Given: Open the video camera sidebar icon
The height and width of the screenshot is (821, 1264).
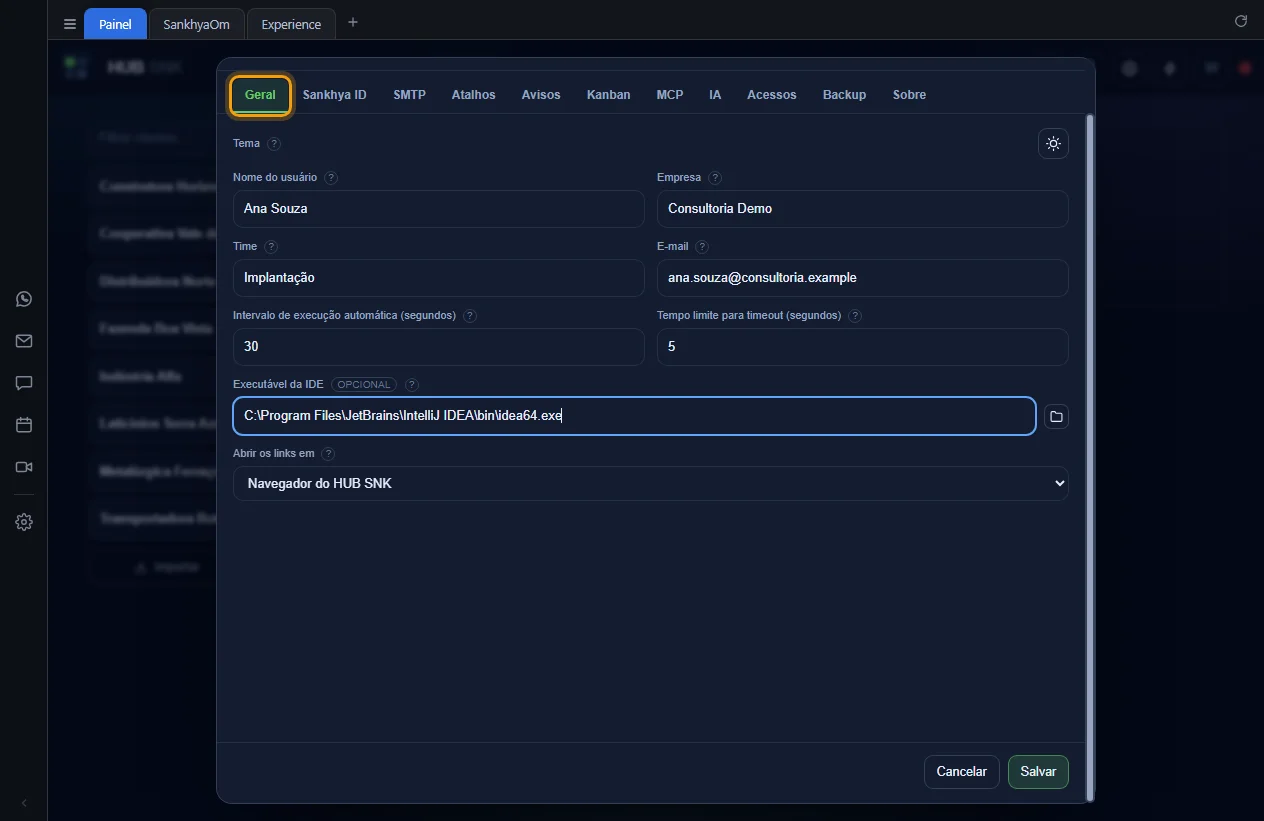Looking at the screenshot, I should [24, 467].
